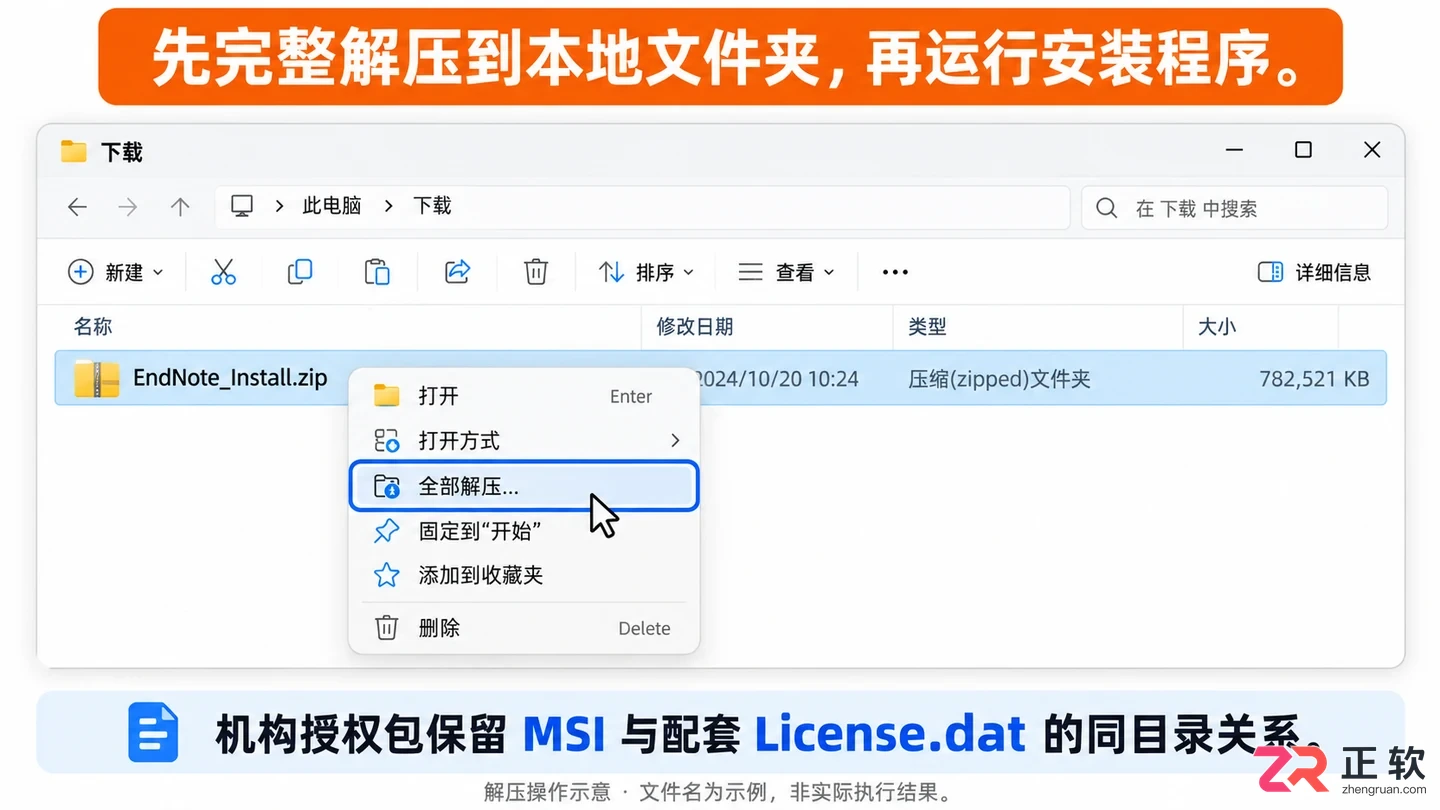Click the Delete trash icon in toolbar
The height and width of the screenshot is (810, 1440).
point(536,272)
